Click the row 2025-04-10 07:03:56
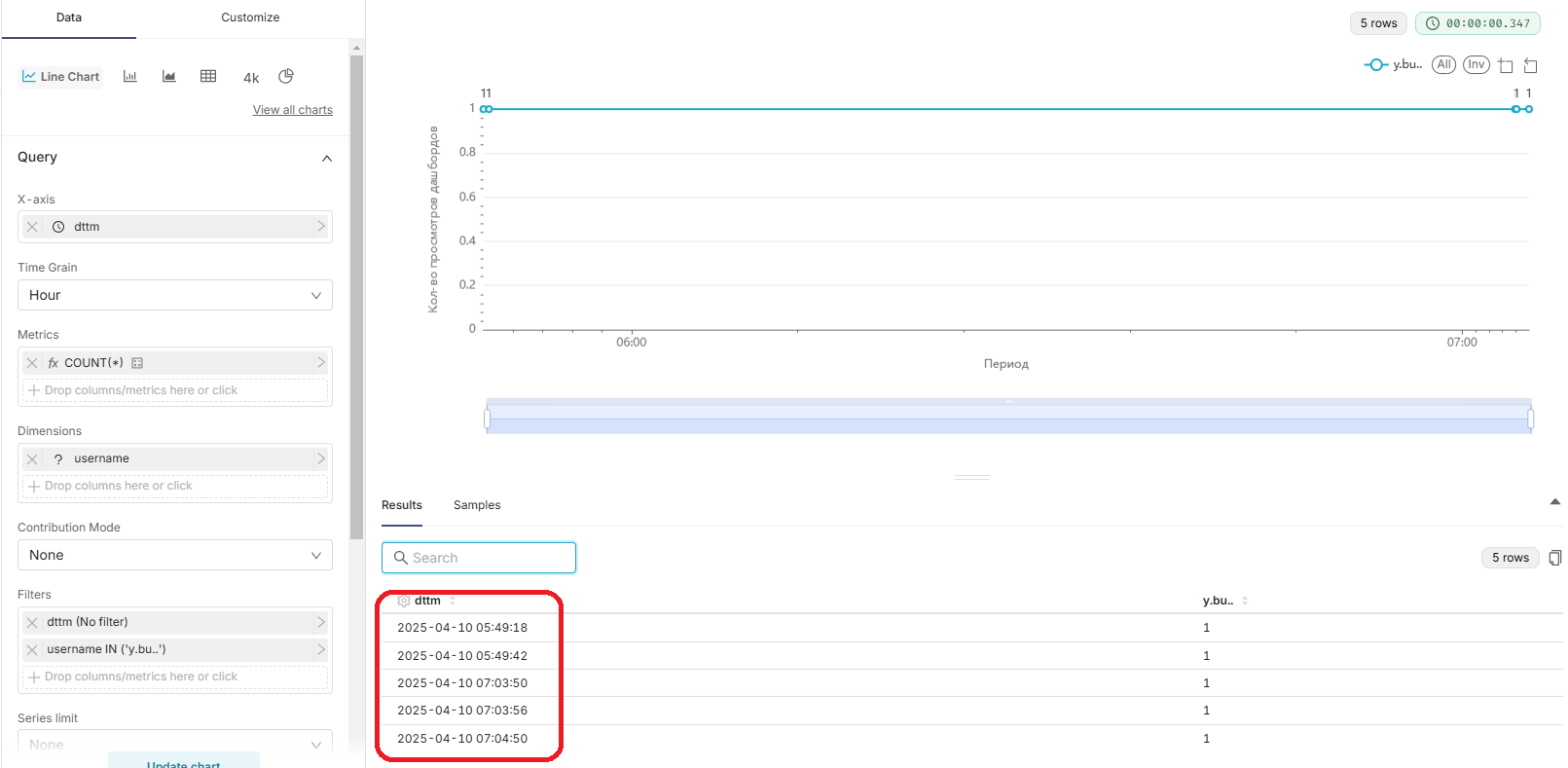 pyautogui.click(x=972, y=711)
